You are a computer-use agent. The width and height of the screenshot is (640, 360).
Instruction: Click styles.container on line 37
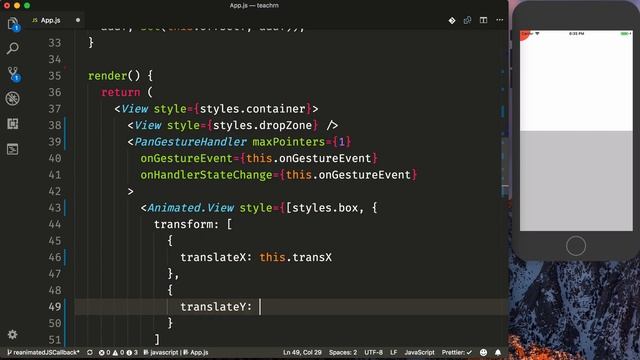pos(253,109)
